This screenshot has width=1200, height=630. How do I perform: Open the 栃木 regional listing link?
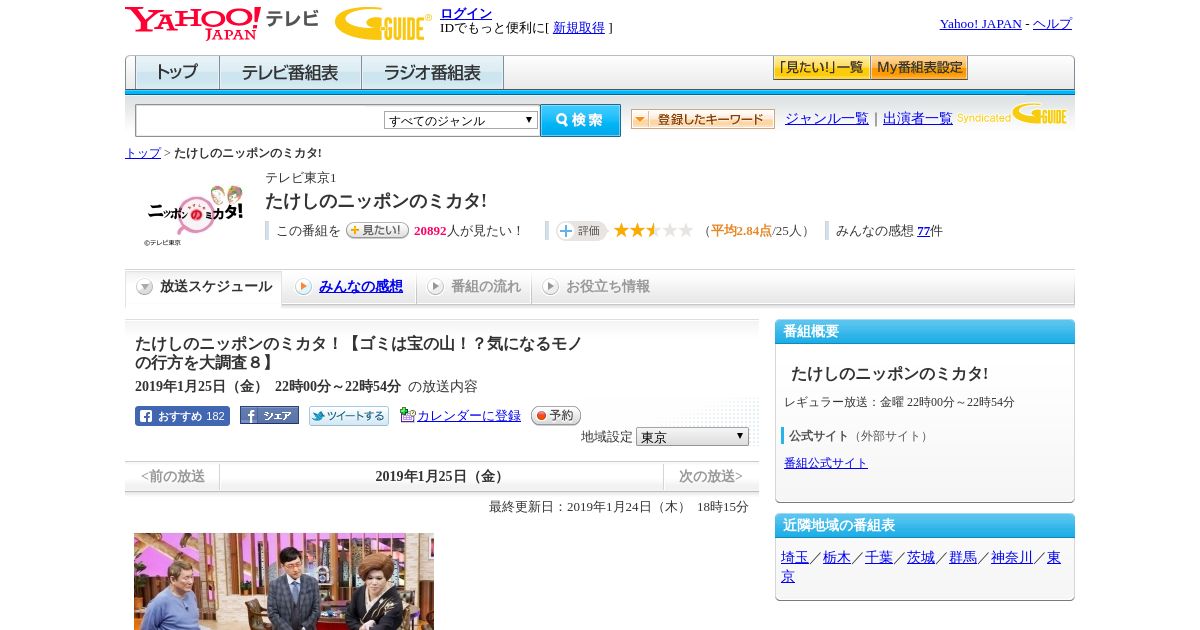pyautogui.click(x=837, y=558)
